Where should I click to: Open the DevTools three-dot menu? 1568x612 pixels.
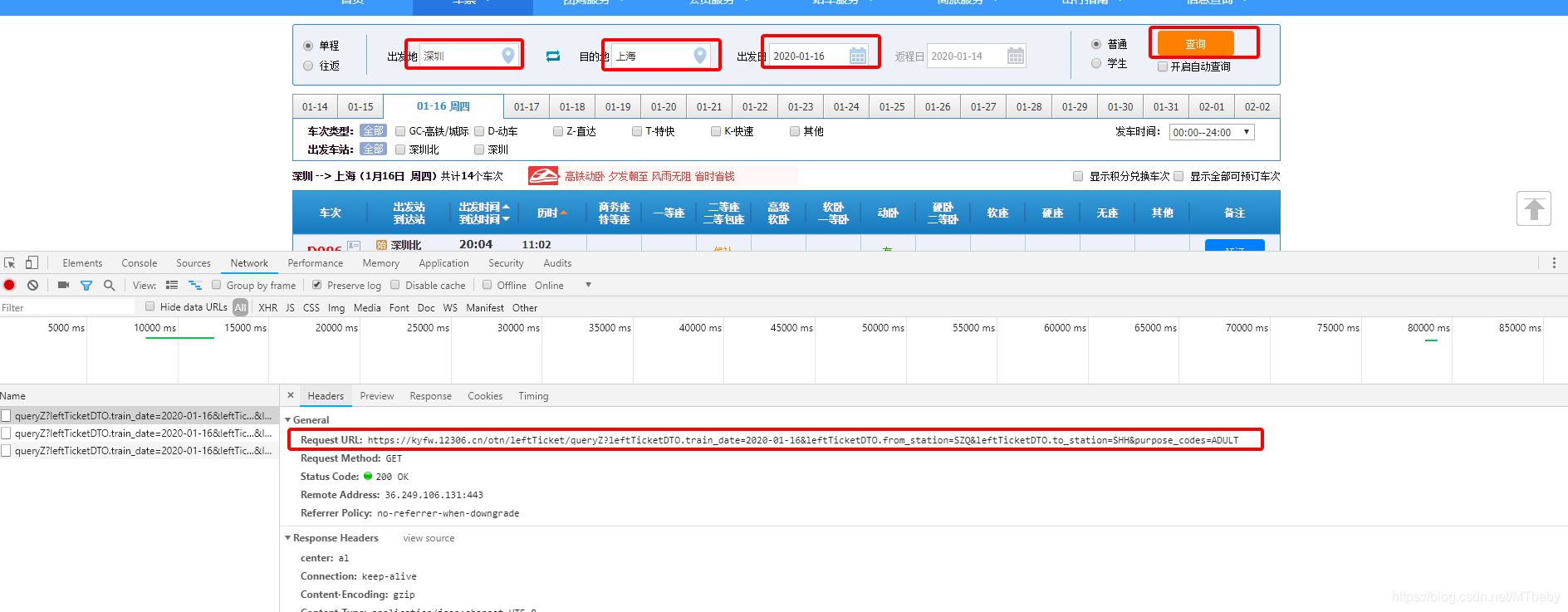click(x=1554, y=262)
